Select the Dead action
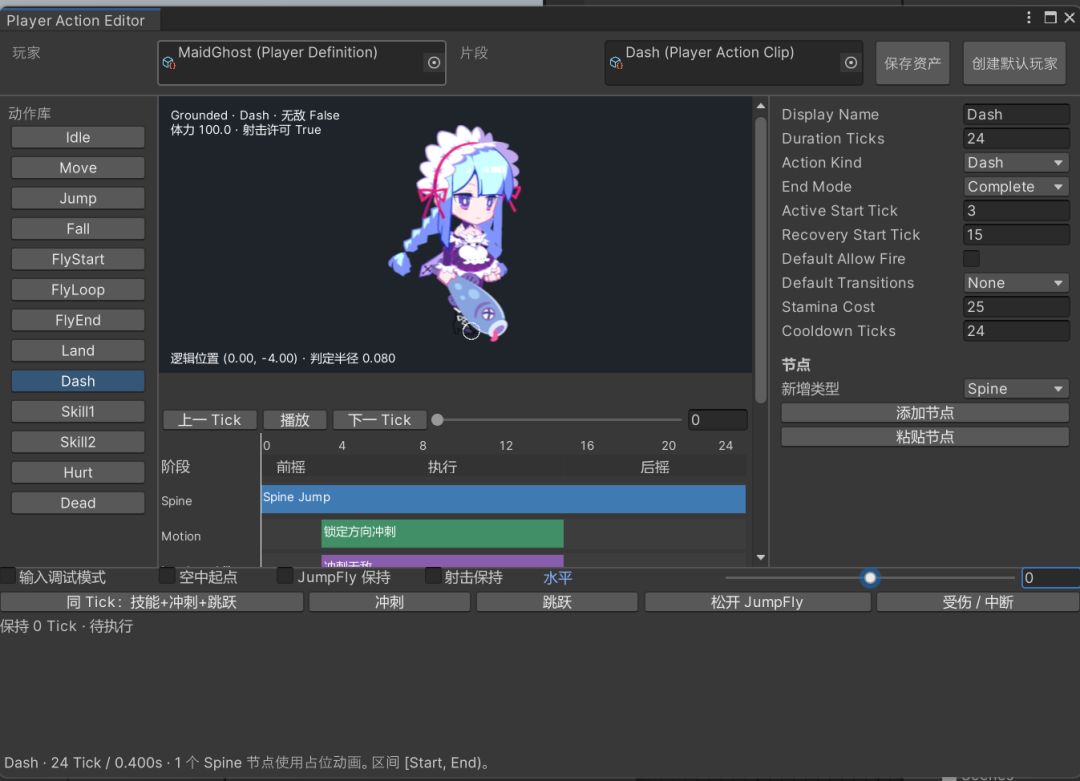This screenshot has width=1080, height=781. tap(78, 503)
